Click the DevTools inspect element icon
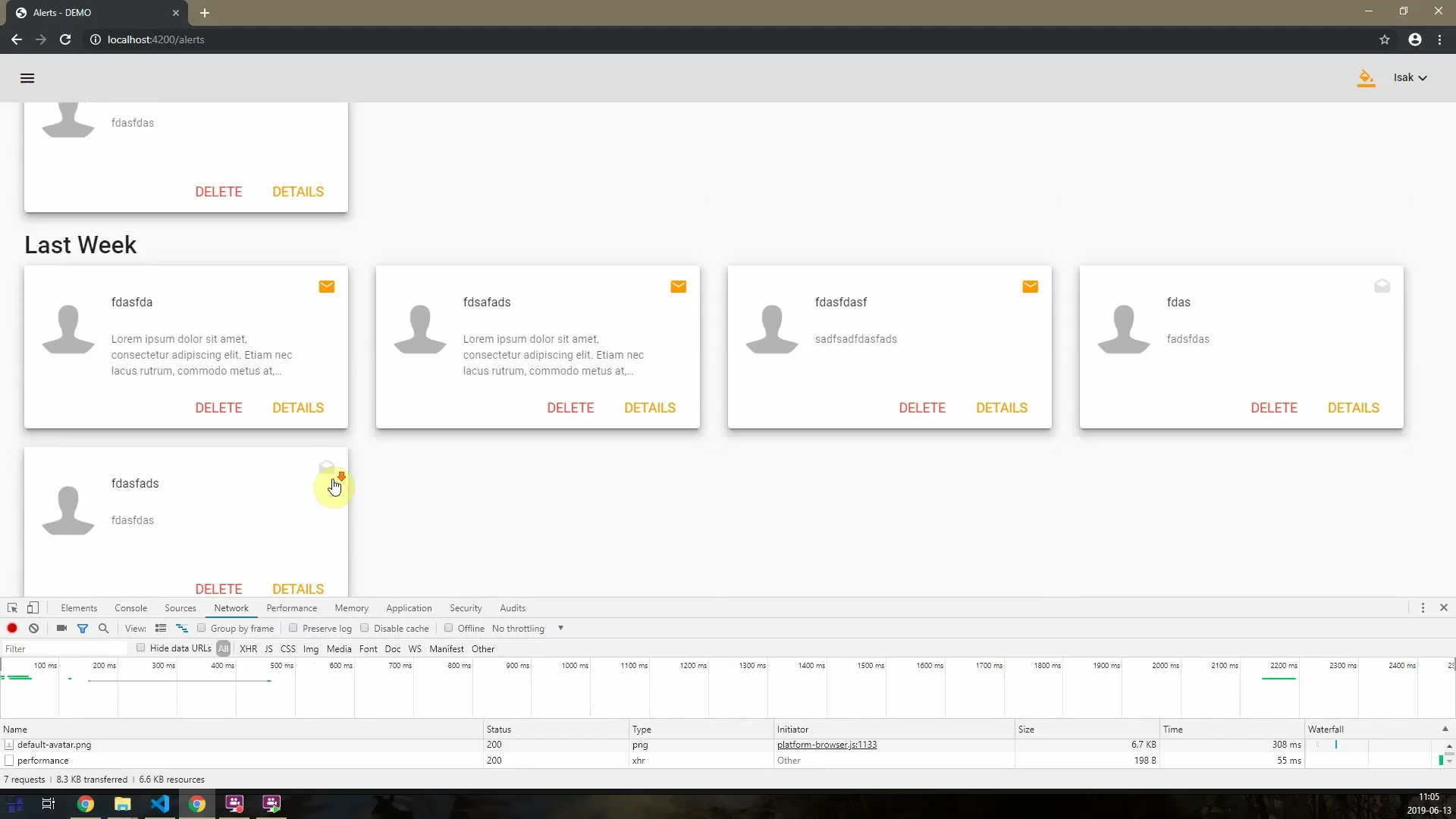Screen dimensions: 1456x819 [12, 608]
